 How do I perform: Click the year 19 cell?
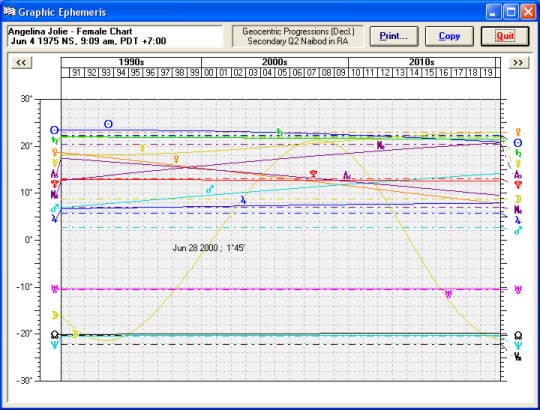(488, 73)
